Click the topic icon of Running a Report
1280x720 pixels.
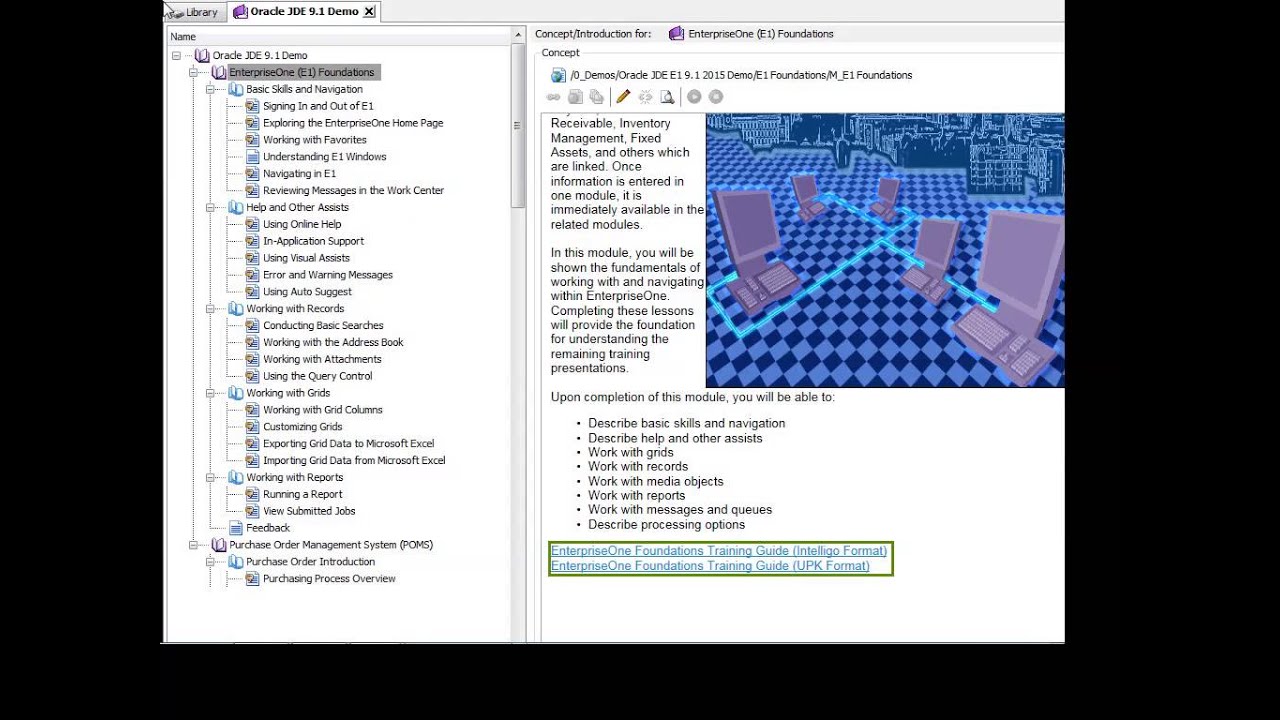252,494
